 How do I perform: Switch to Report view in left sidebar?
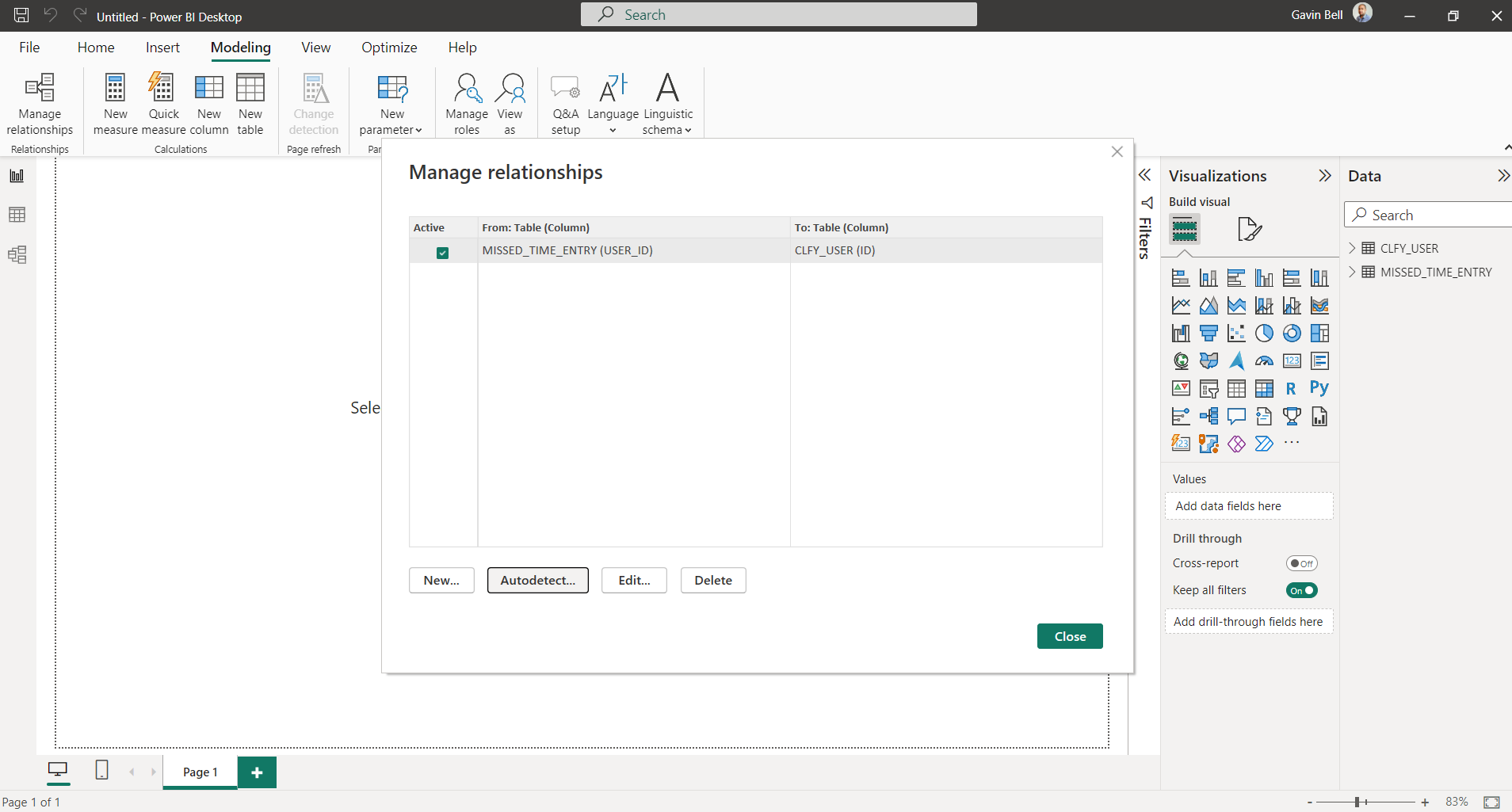[x=17, y=176]
